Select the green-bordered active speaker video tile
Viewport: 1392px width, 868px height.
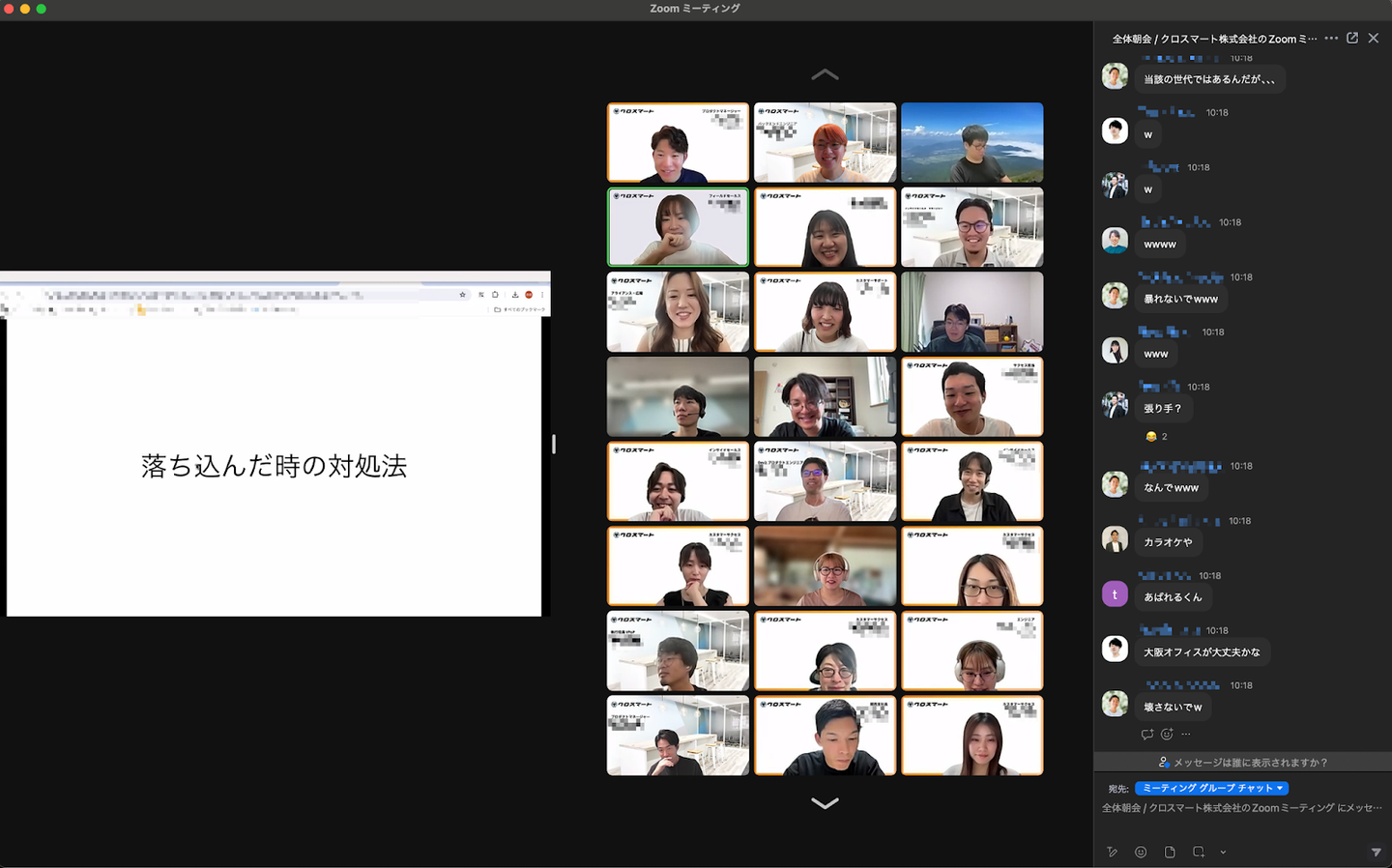coord(678,227)
